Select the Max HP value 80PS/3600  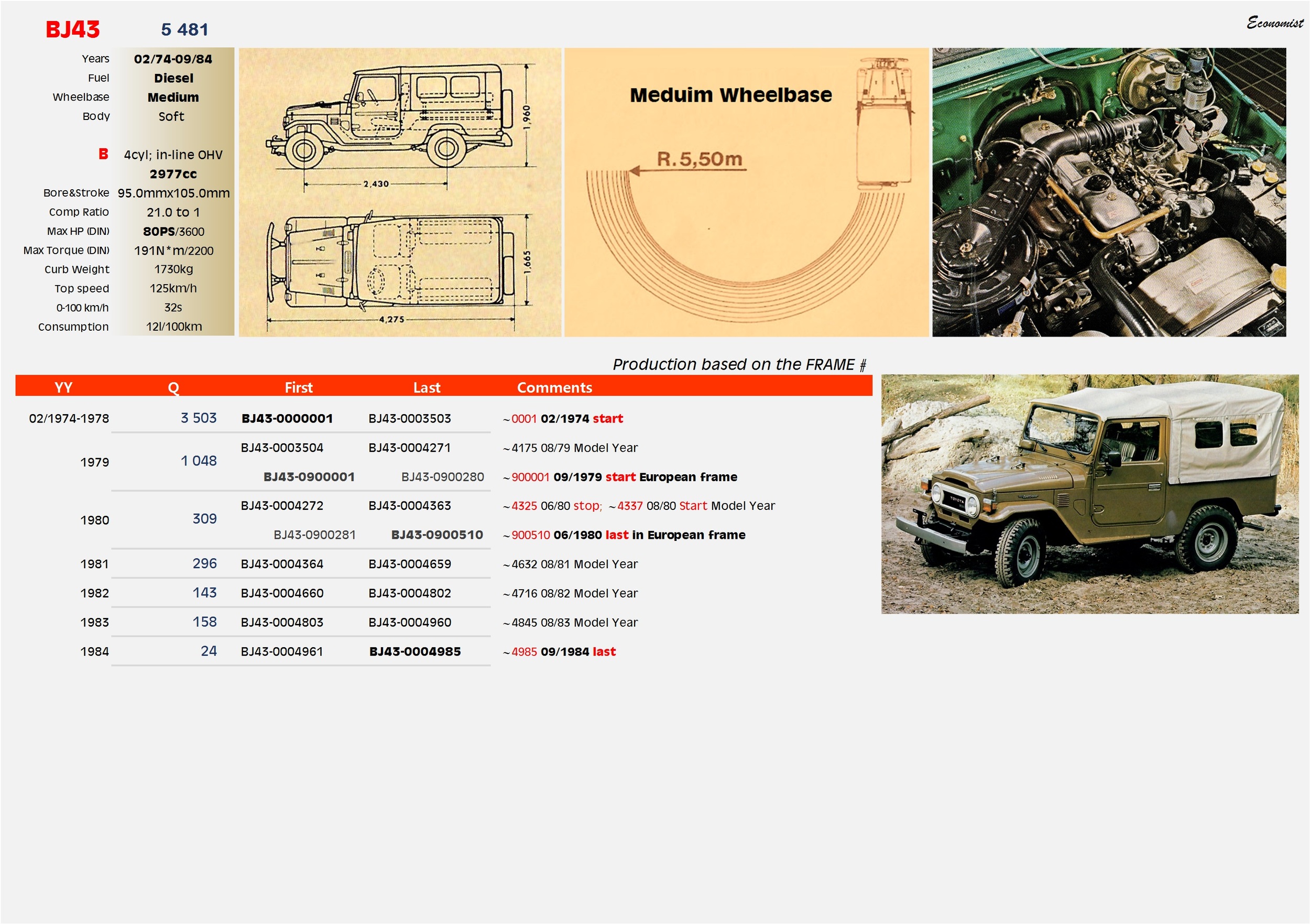pyautogui.click(x=173, y=232)
